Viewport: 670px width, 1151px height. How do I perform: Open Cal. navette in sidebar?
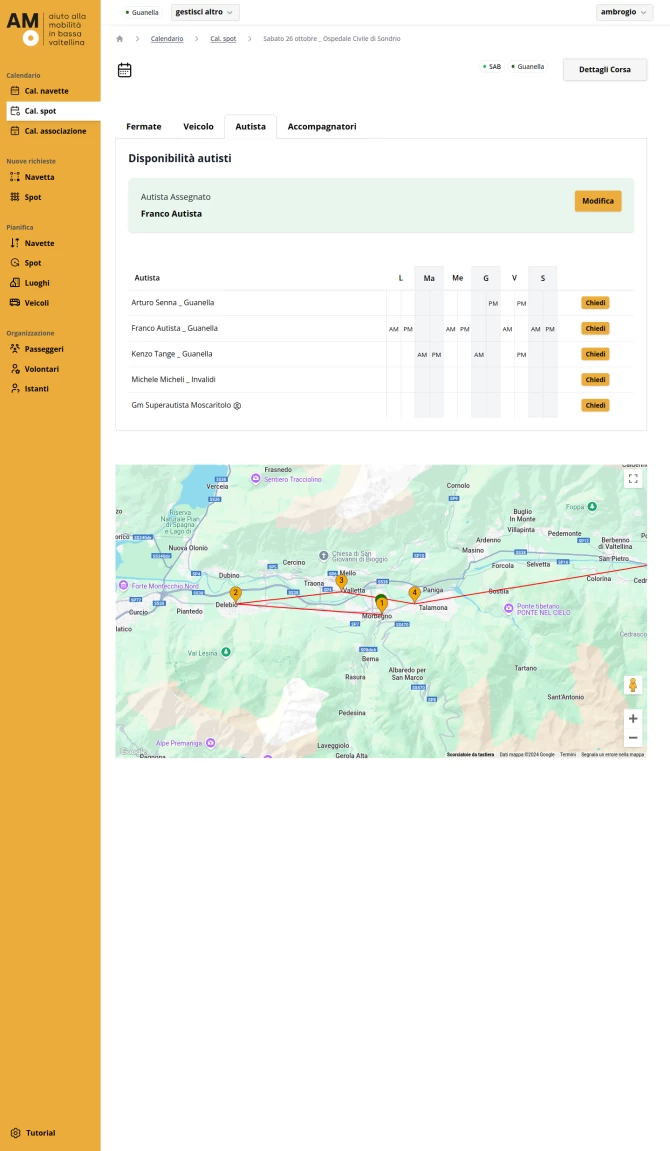[46, 91]
